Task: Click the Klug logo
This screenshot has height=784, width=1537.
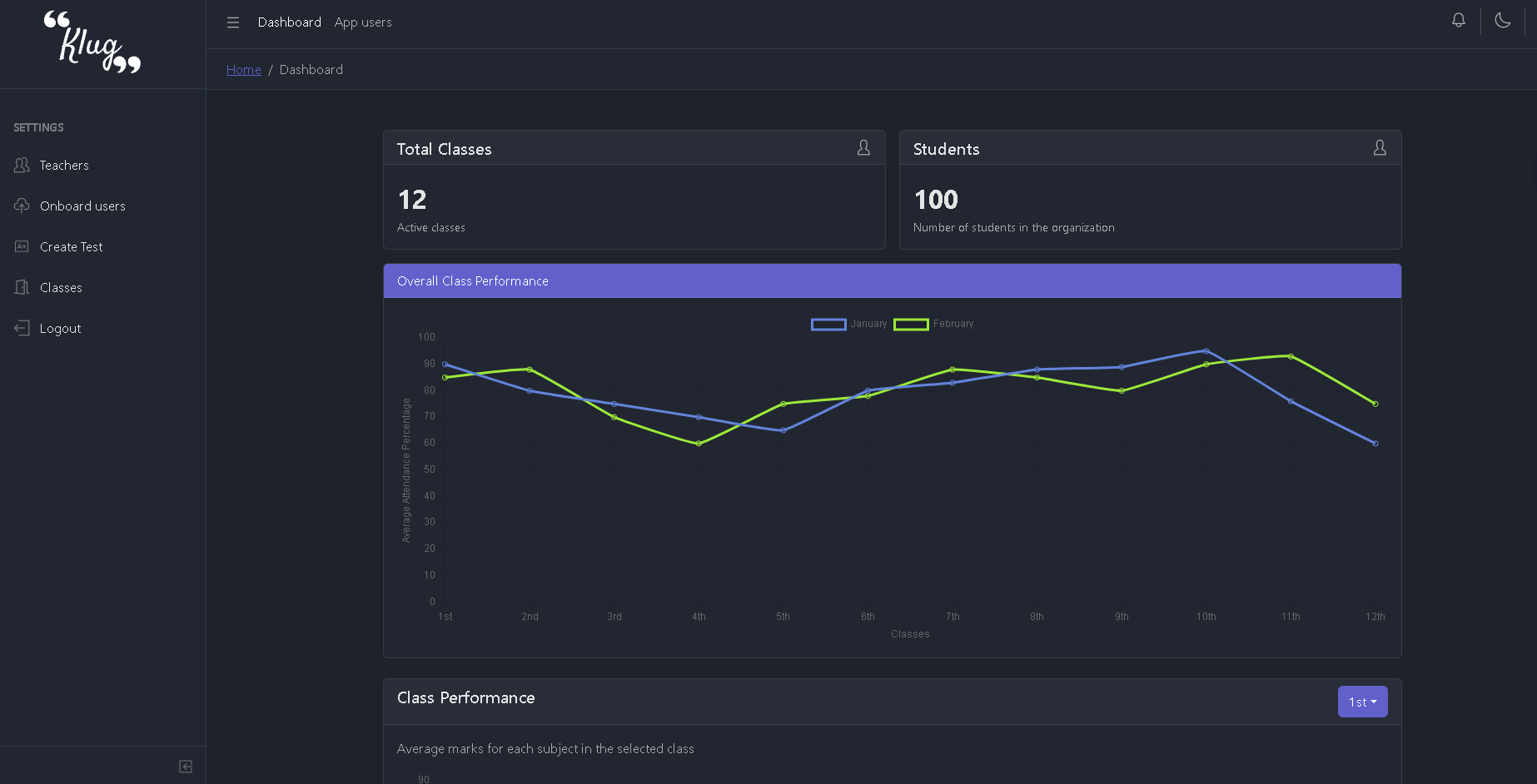Action: coord(92,42)
